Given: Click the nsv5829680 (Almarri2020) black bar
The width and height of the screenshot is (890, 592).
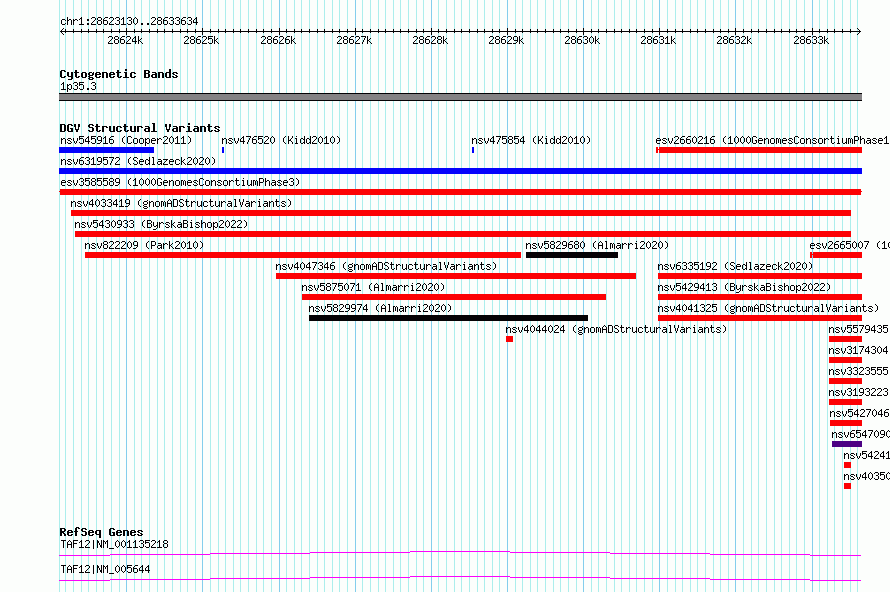Looking at the screenshot, I should (x=572, y=255).
